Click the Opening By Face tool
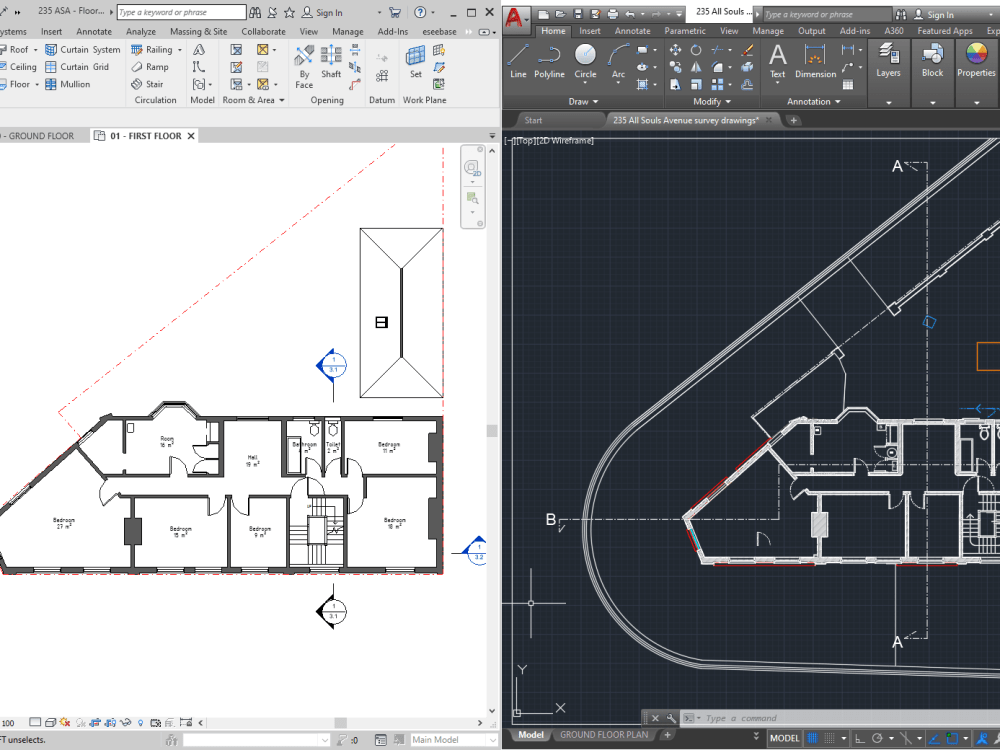The width and height of the screenshot is (1000, 750). point(304,66)
